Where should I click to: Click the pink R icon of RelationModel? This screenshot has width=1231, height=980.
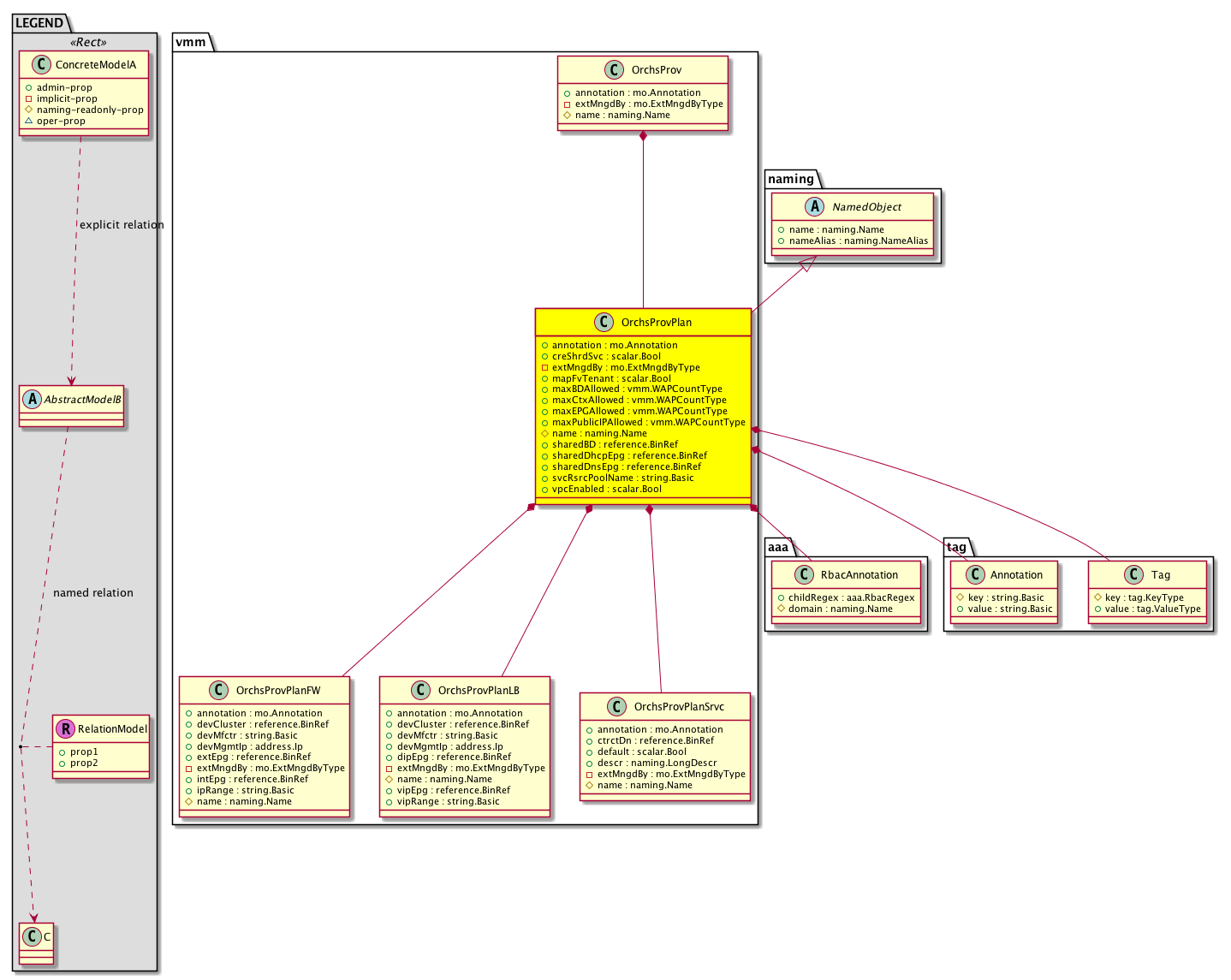[x=65, y=729]
